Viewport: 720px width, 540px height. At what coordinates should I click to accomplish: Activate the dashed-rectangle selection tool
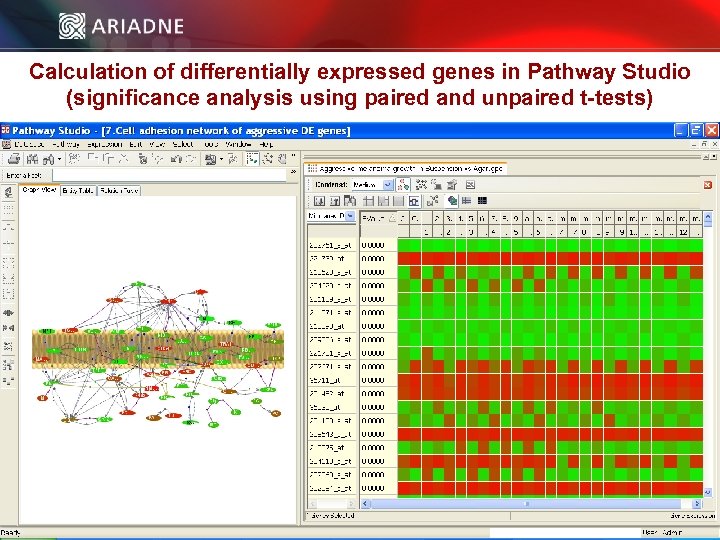point(252,159)
